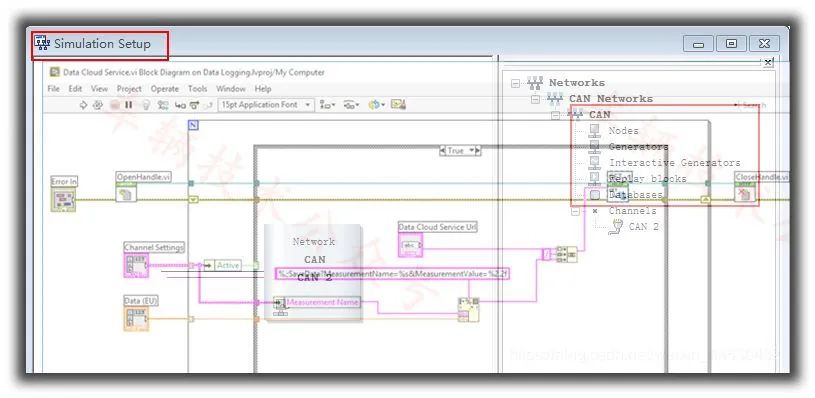
Task: Minimize the Simulation Setup window
Action: (698, 44)
